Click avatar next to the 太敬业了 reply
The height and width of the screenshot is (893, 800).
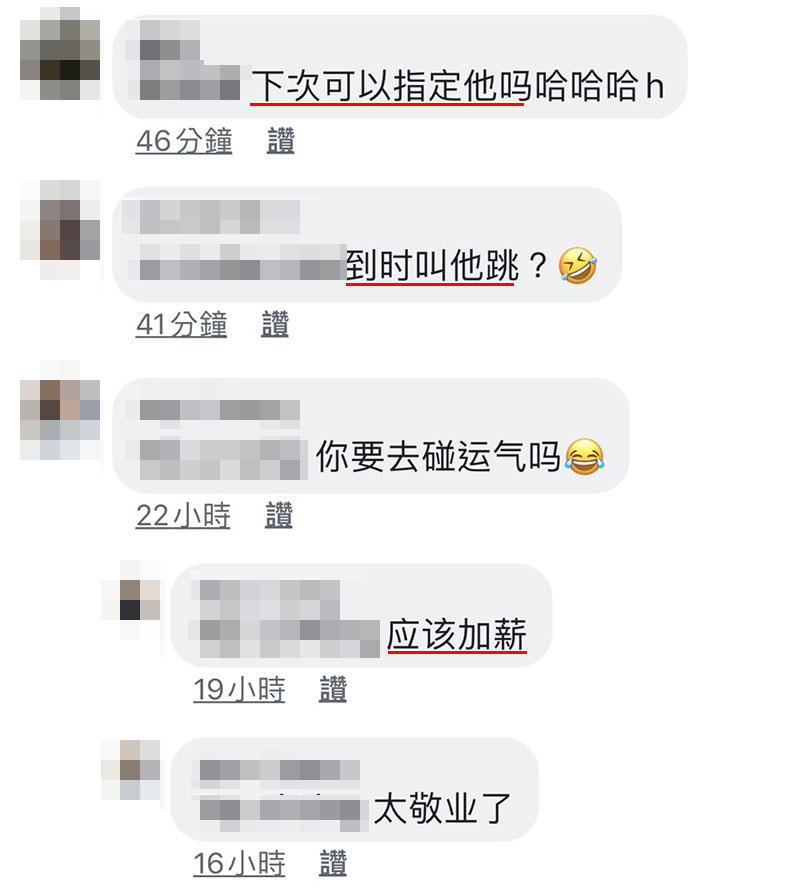pyautogui.click(x=131, y=770)
